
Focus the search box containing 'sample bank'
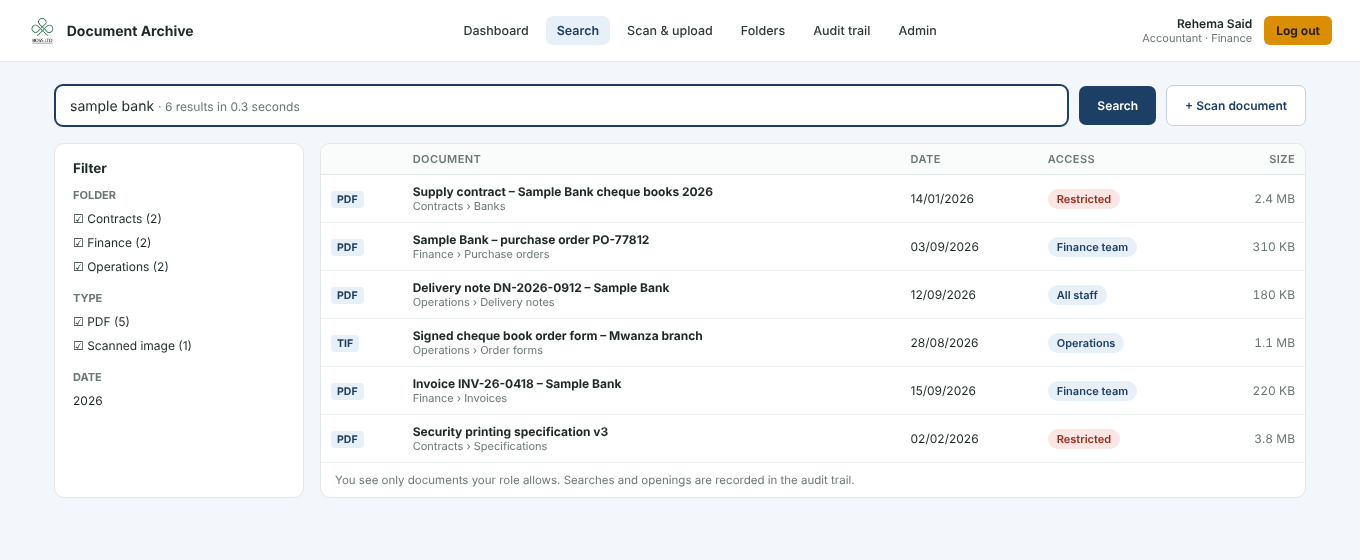(561, 106)
